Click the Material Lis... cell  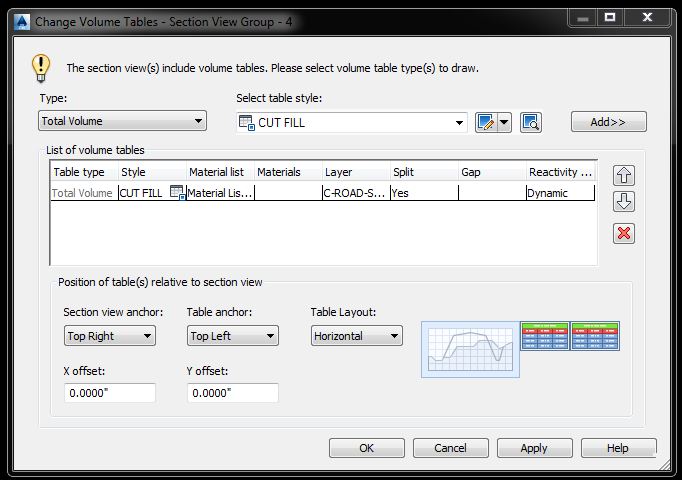point(220,193)
